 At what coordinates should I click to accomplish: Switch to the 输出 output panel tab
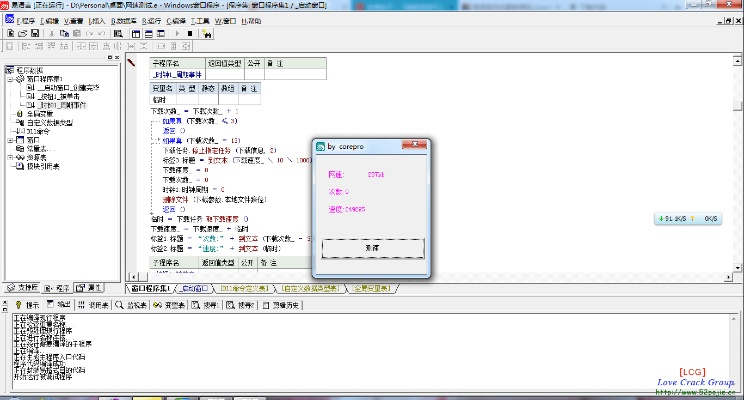coord(60,305)
